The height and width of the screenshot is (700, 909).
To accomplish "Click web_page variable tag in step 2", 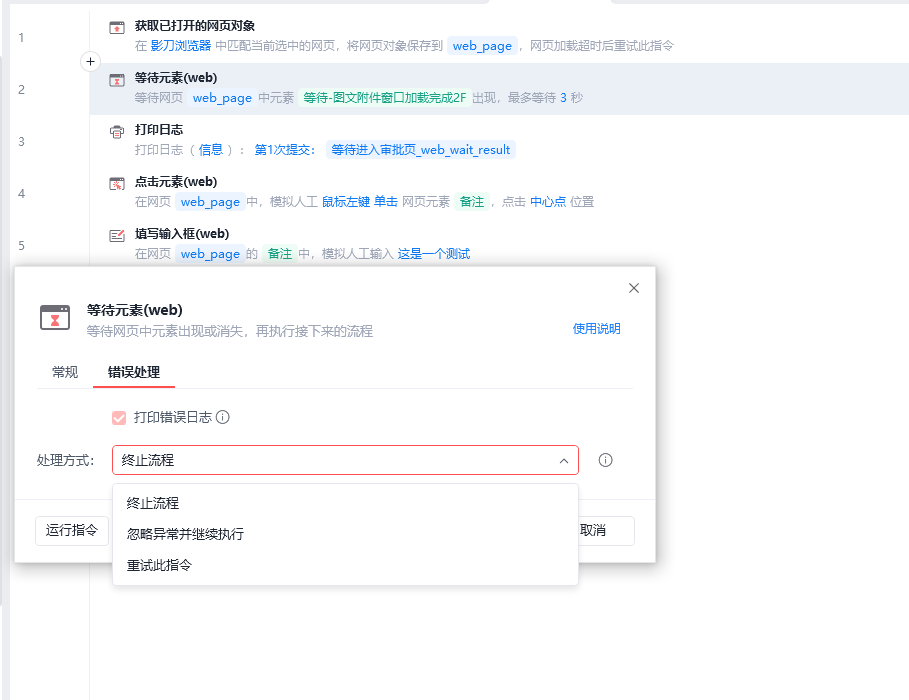I will 222,98.
